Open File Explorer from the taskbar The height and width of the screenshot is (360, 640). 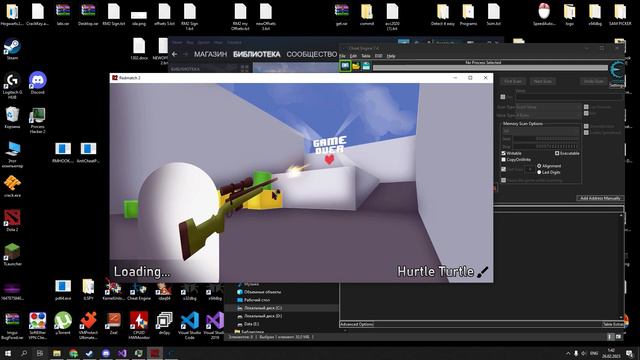pos(57,353)
